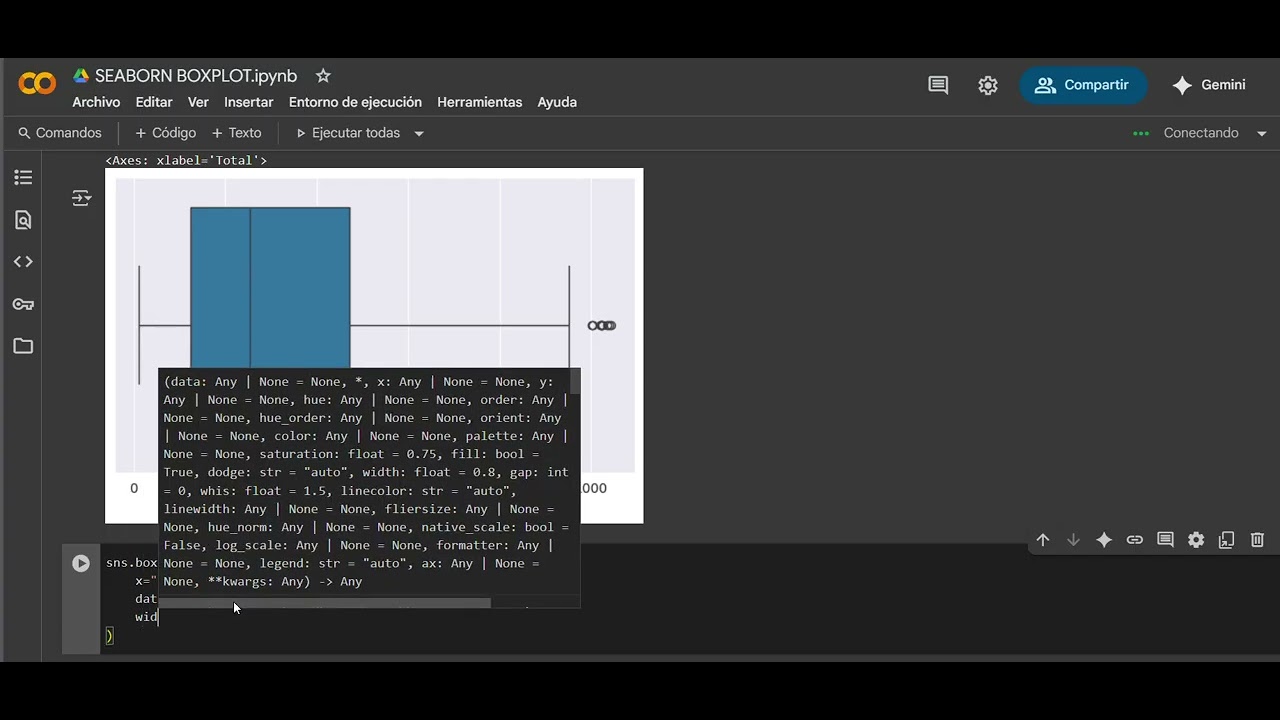Open cell editor settings gear icon

[1196, 540]
